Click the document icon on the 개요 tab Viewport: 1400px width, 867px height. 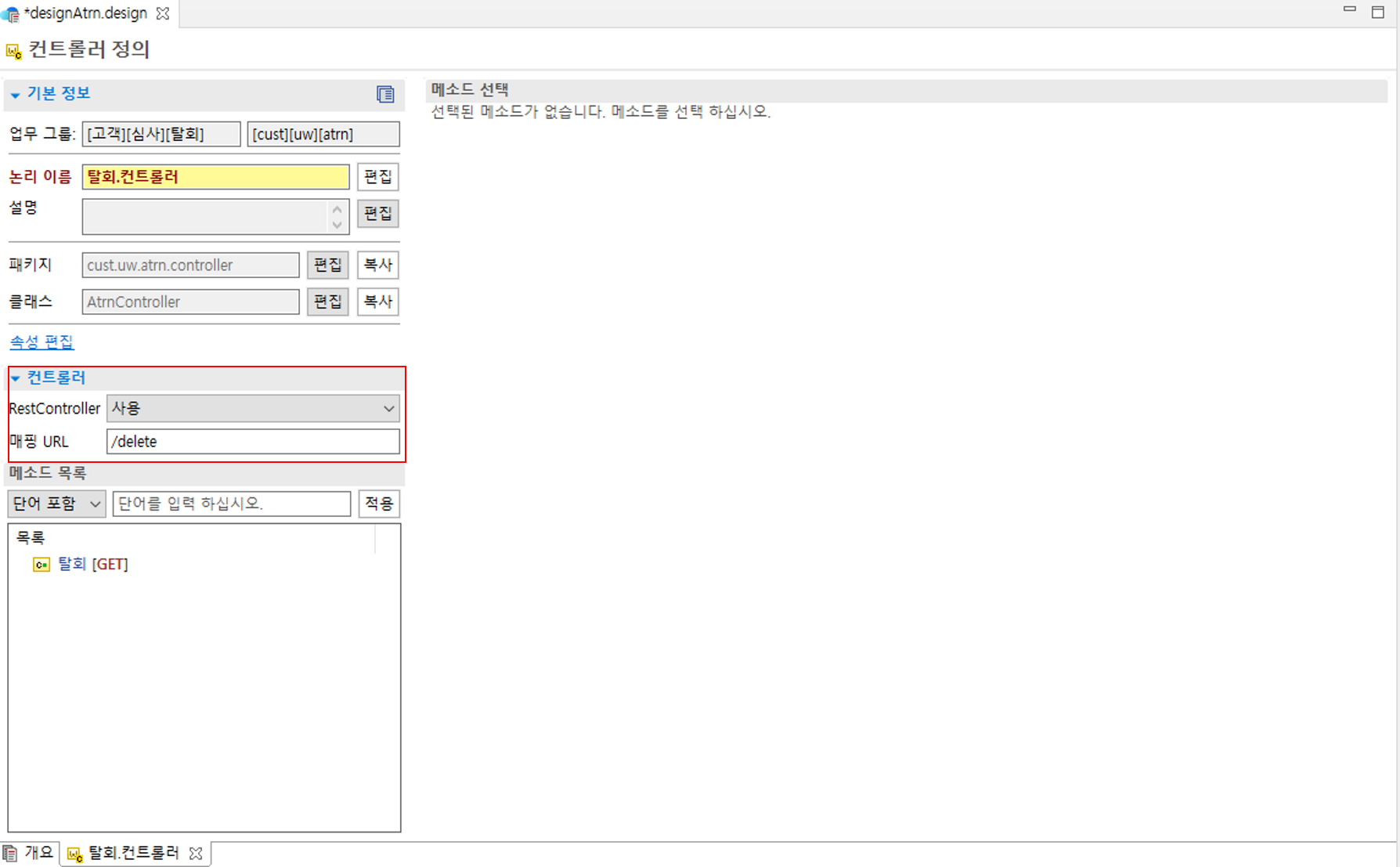9,853
